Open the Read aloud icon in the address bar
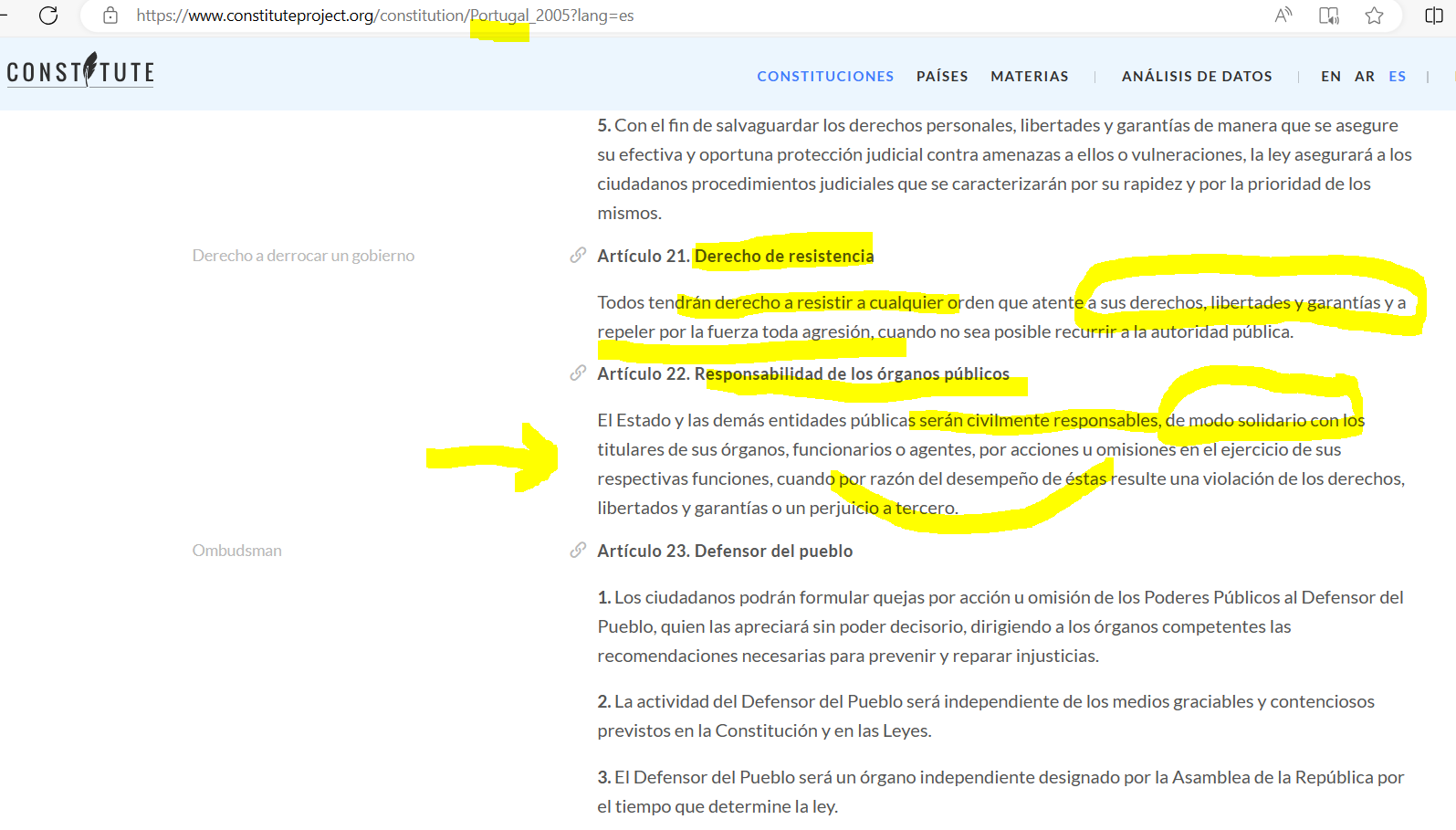This screenshot has height=830, width=1456. click(1283, 16)
